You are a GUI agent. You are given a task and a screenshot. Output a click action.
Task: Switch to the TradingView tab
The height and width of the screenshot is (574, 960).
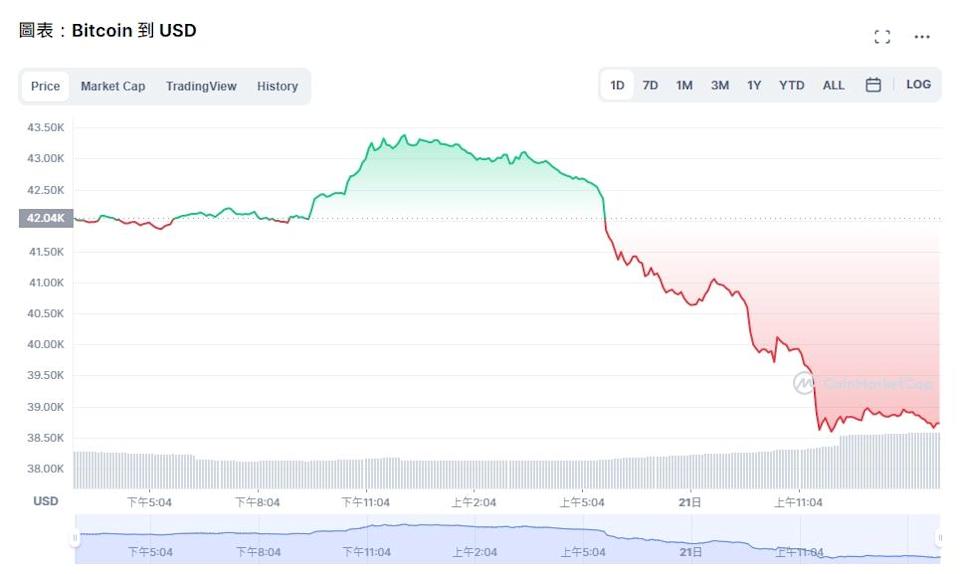(200, 86)
